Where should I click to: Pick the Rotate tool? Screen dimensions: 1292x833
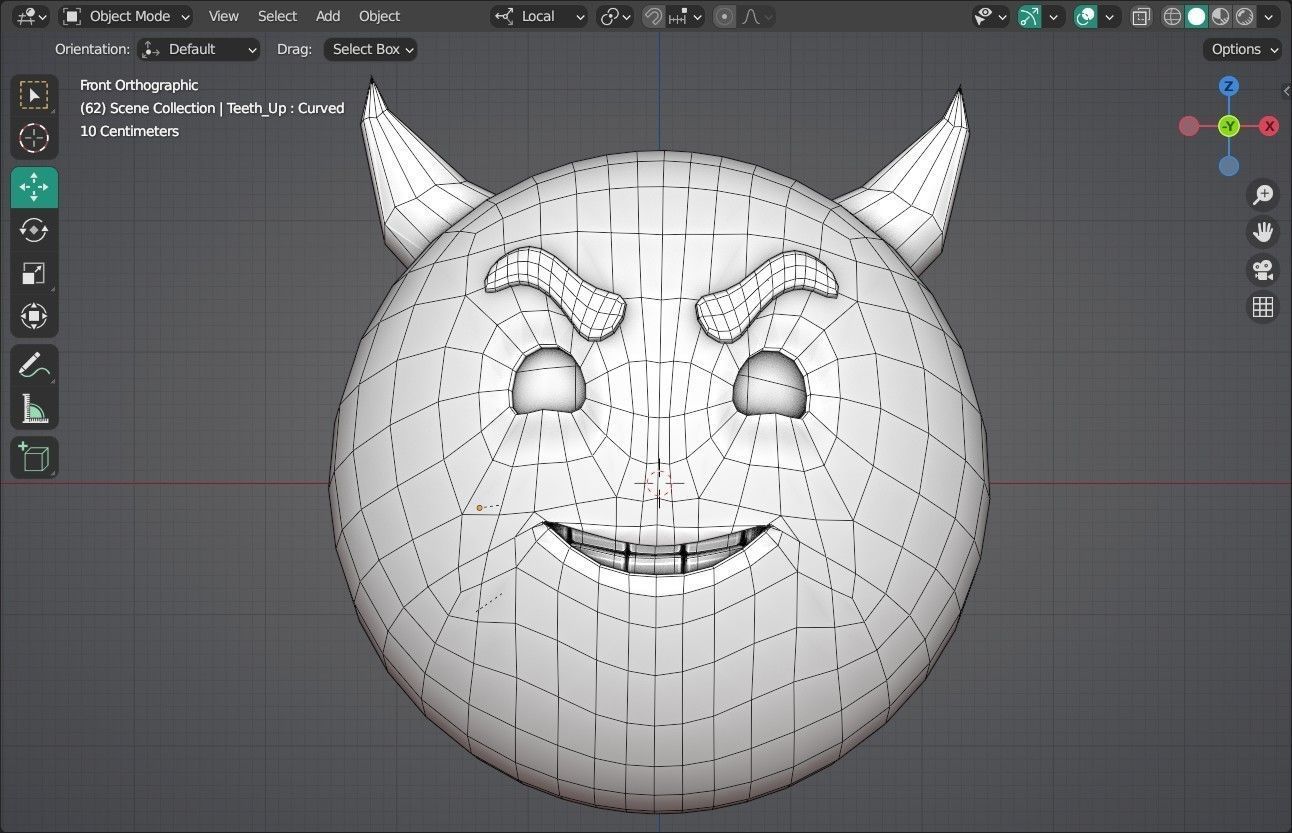click(x=34, y=230)
